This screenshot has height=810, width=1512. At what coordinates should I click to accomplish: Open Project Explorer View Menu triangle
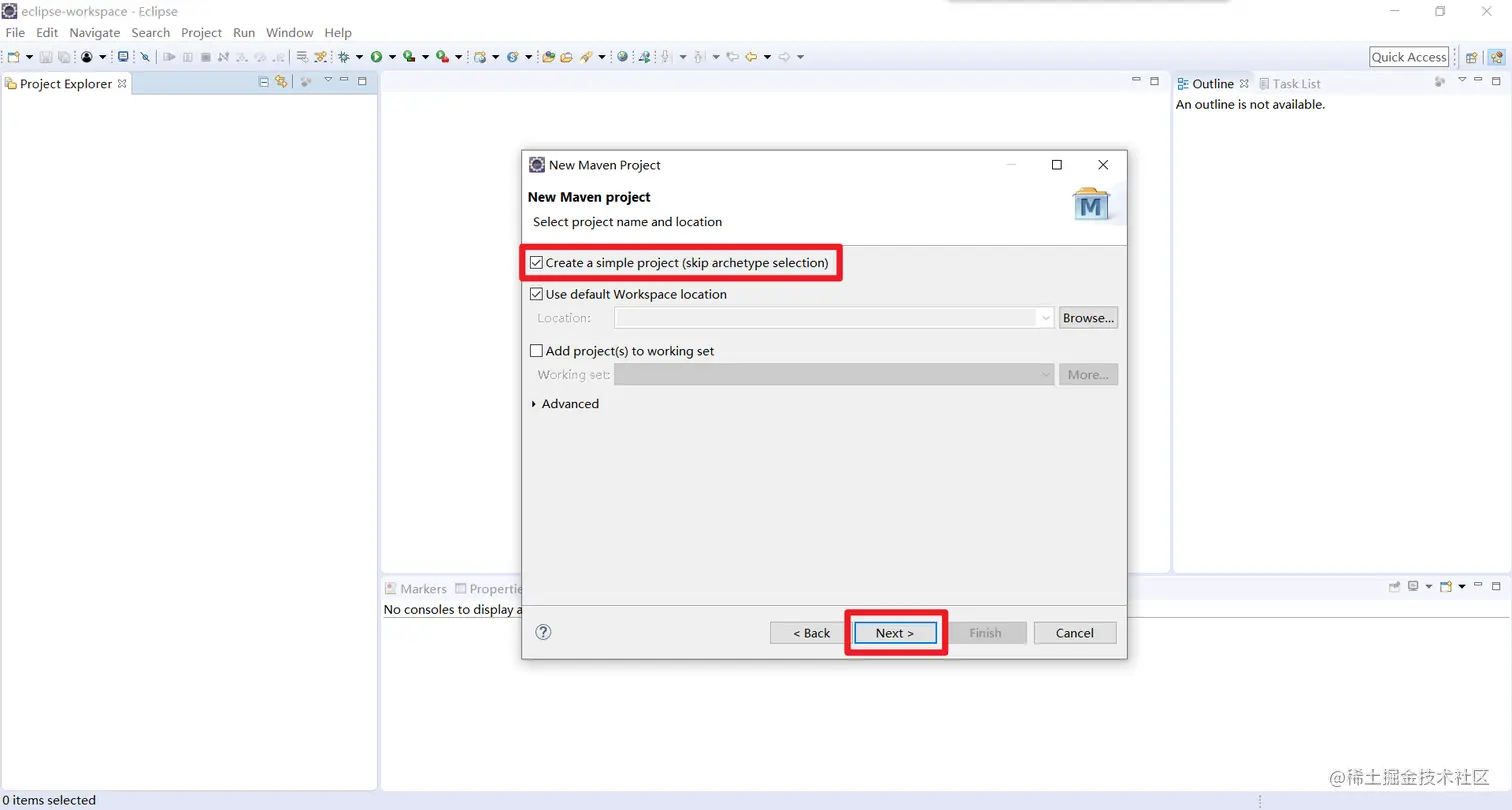(x=328, y=79)
